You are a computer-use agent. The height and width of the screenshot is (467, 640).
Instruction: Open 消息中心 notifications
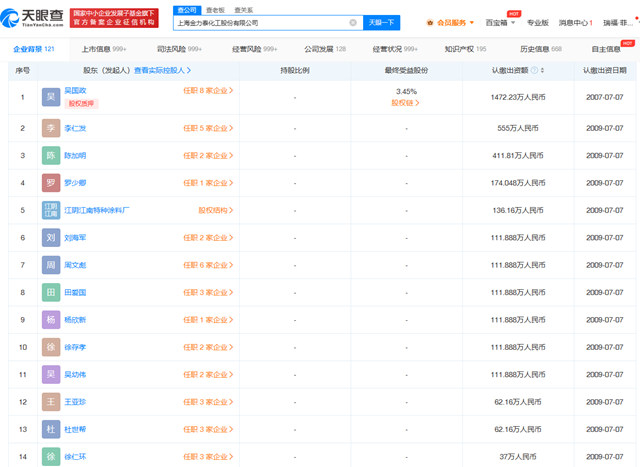[575, 23]
